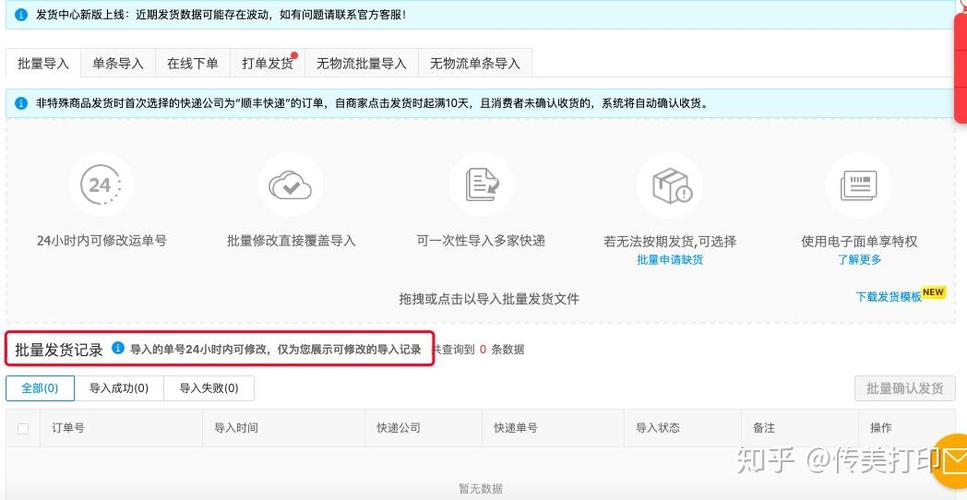Click the 批量发货记录 heading

tap(59, 350)
